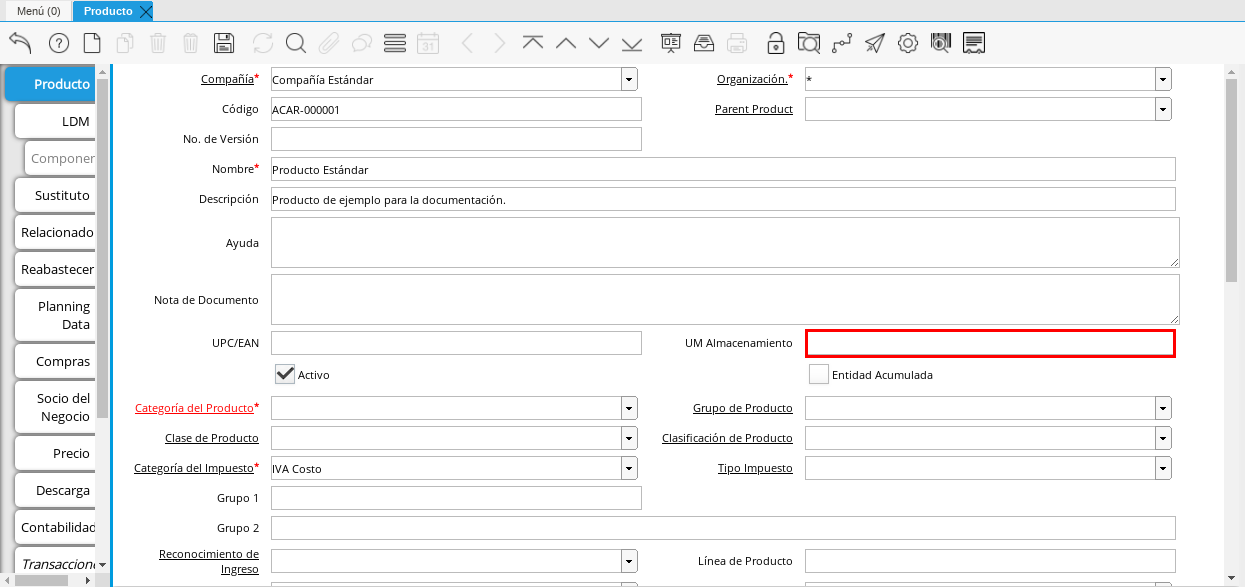Click the Parent Product label link

tap(753, 109)
